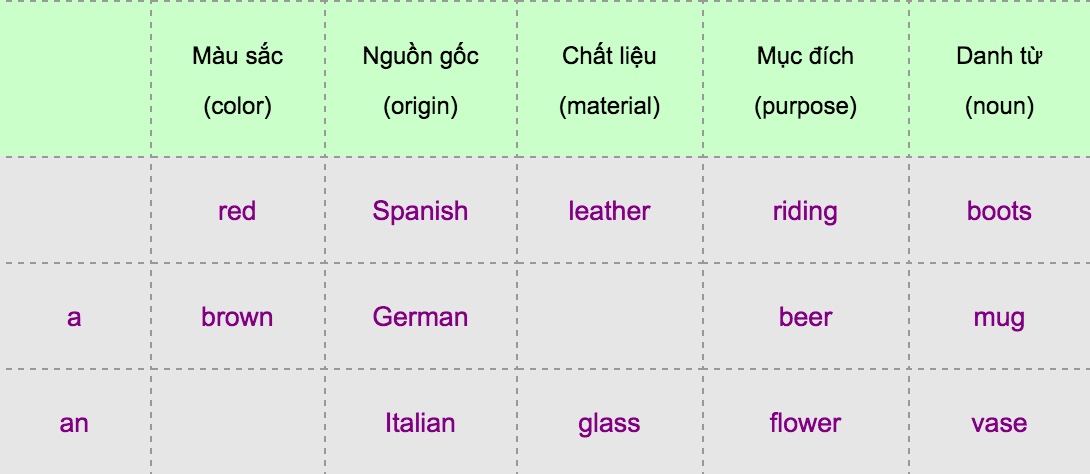1090x474 pixels.
Task: Click on the word 'riding'
Action: click(805, 211)
